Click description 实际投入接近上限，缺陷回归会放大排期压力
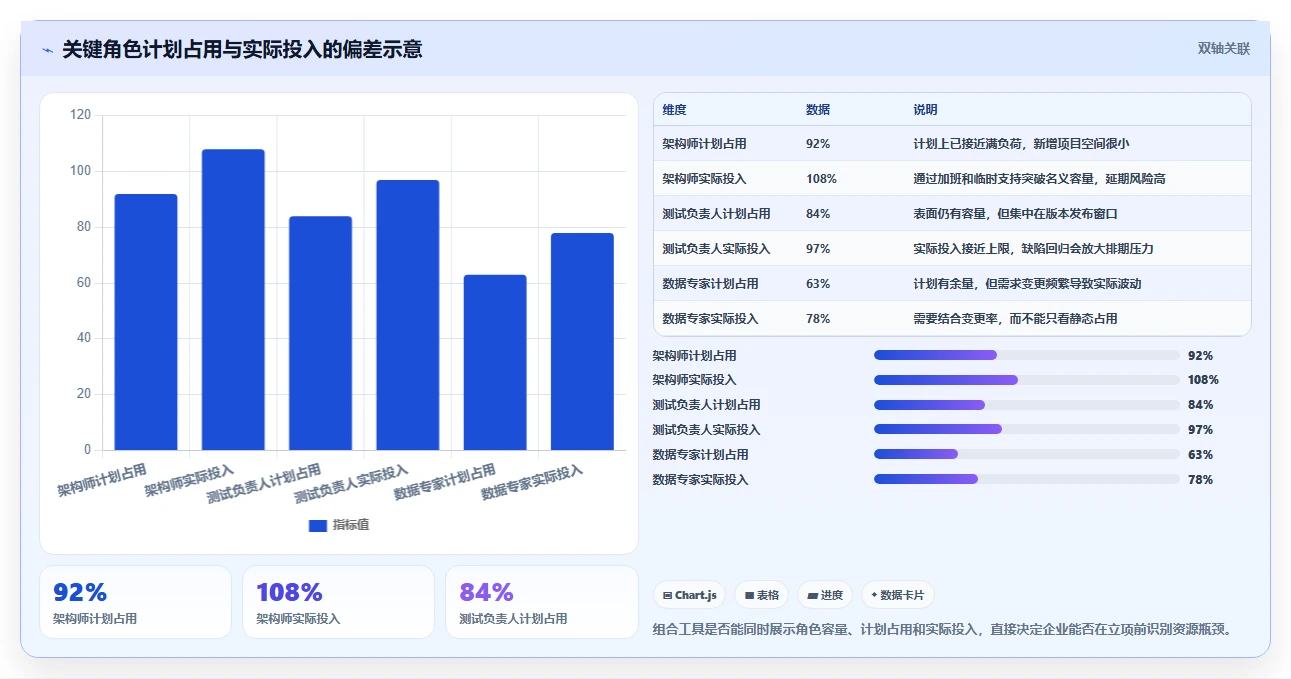Screen dimensions: 1291x679 click(1033, 249)
